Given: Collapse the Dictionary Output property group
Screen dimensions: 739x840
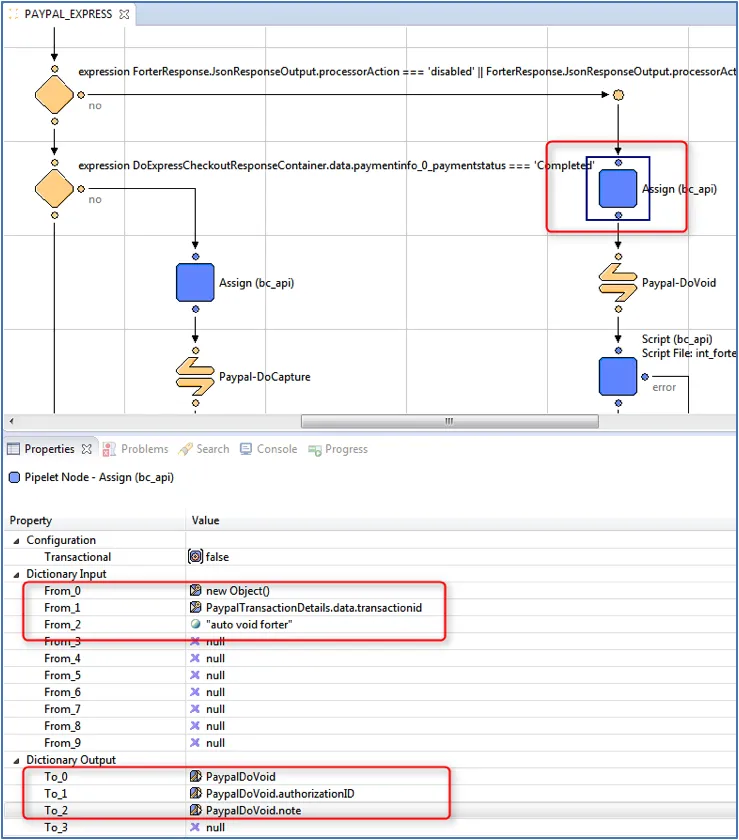Looking at the screenshot, I should (16, 760).
